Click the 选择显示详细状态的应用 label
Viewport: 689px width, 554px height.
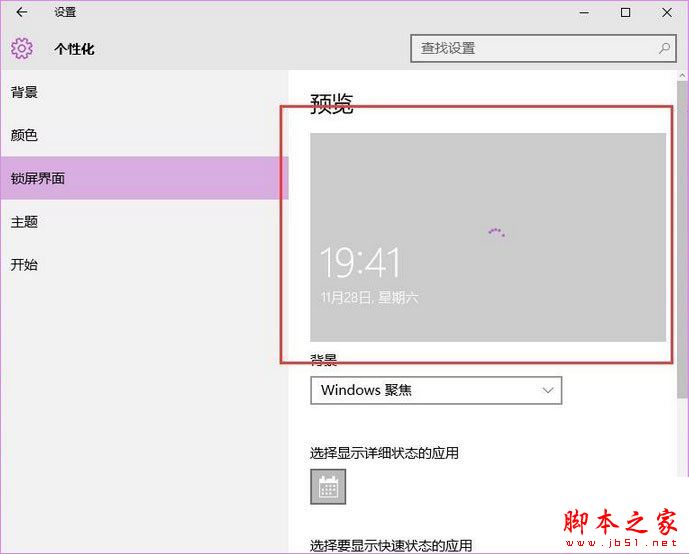point(384,453)
